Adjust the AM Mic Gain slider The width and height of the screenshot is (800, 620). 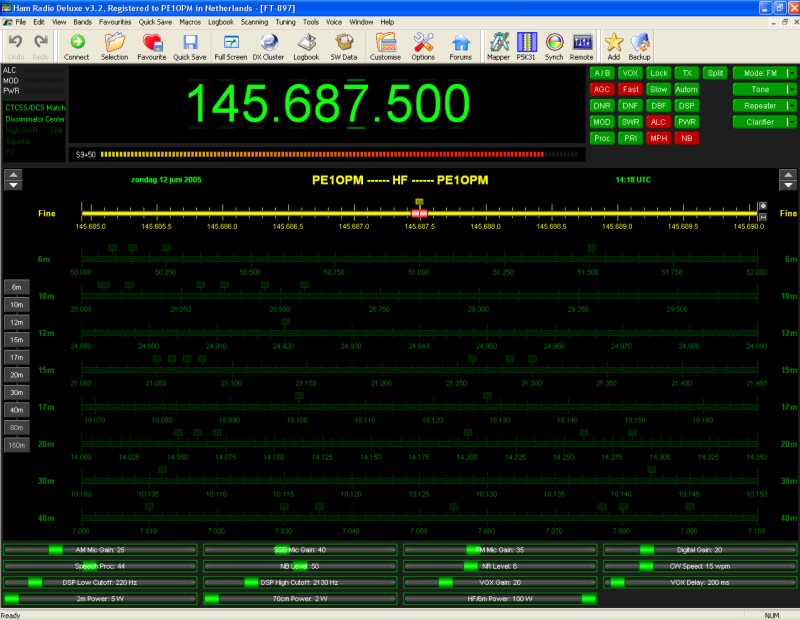pos(100,550)
